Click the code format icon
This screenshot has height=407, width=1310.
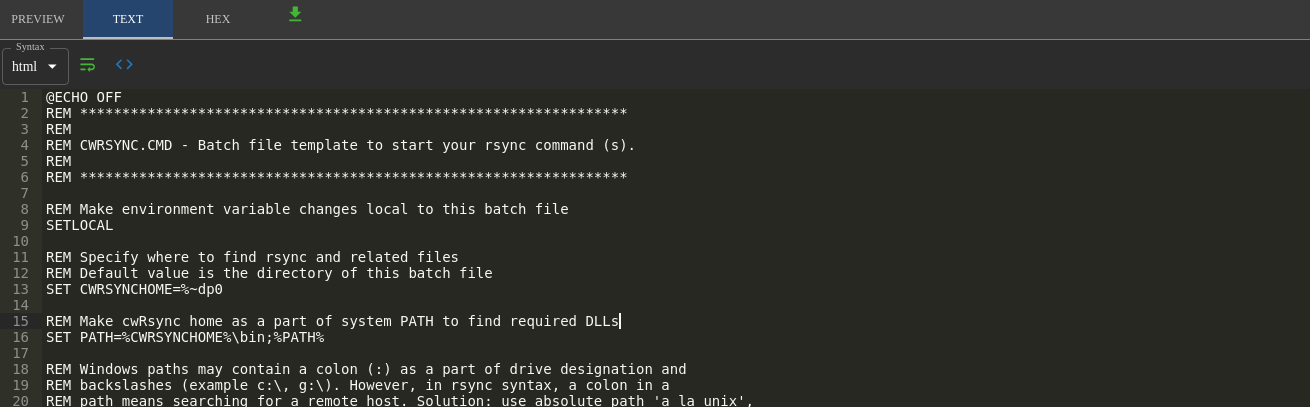124,65
